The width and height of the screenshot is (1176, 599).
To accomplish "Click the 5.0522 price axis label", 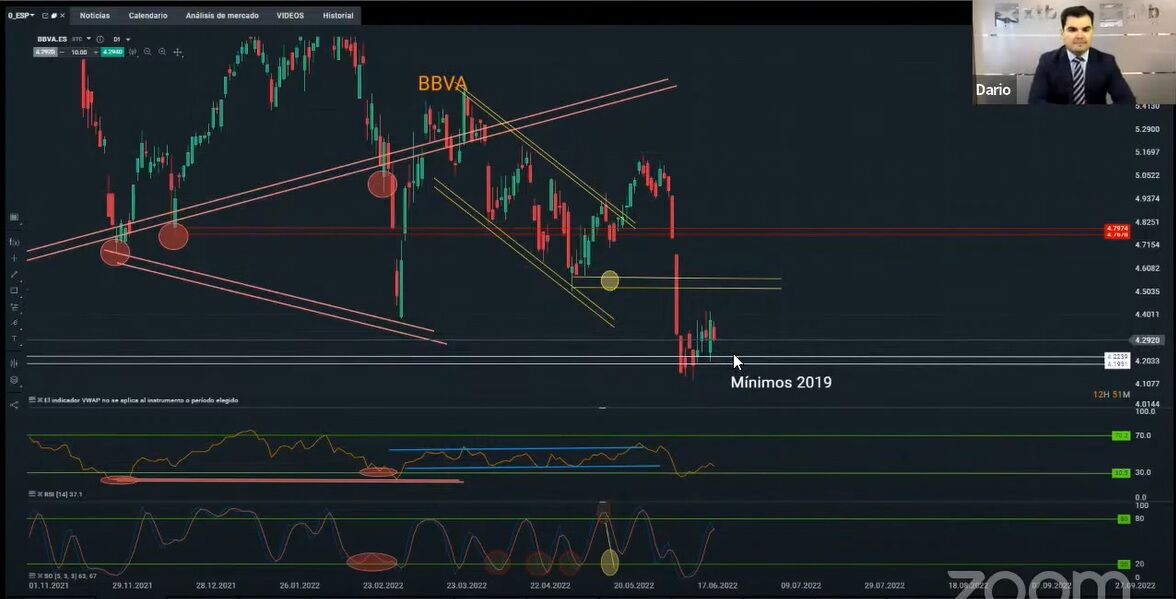I will [x=1148, y=175].
